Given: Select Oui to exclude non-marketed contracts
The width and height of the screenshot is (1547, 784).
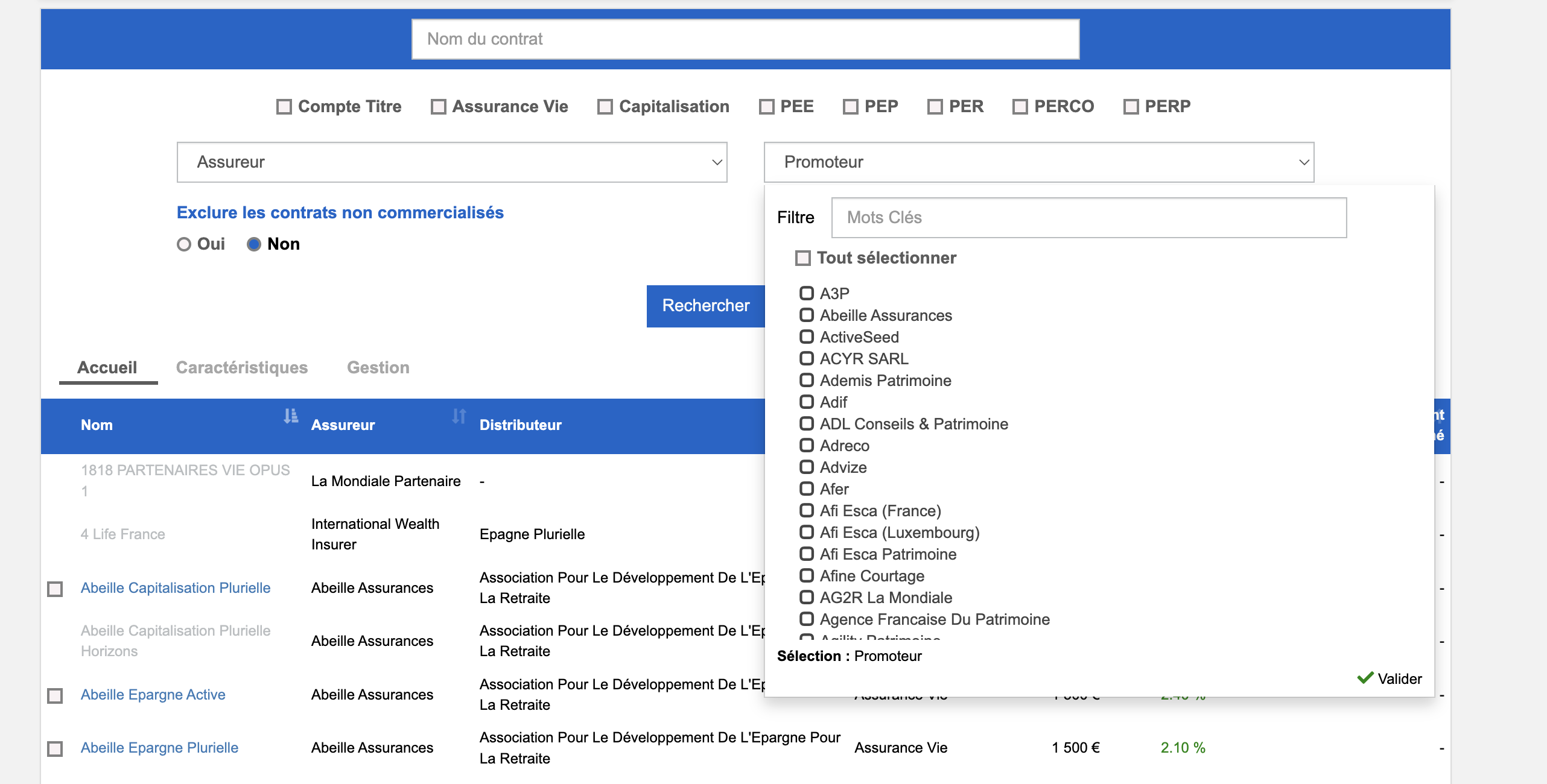Looking at the screenshot, I should (184, 244).
